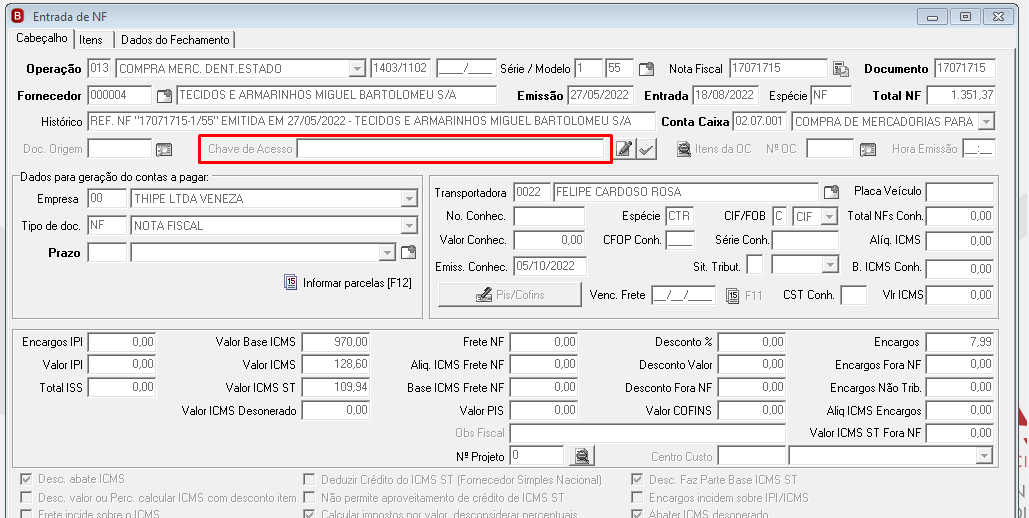Open lookup icon next to Série / Modelo
This screenshot has width=1029, height=518.
click(646, 69)
